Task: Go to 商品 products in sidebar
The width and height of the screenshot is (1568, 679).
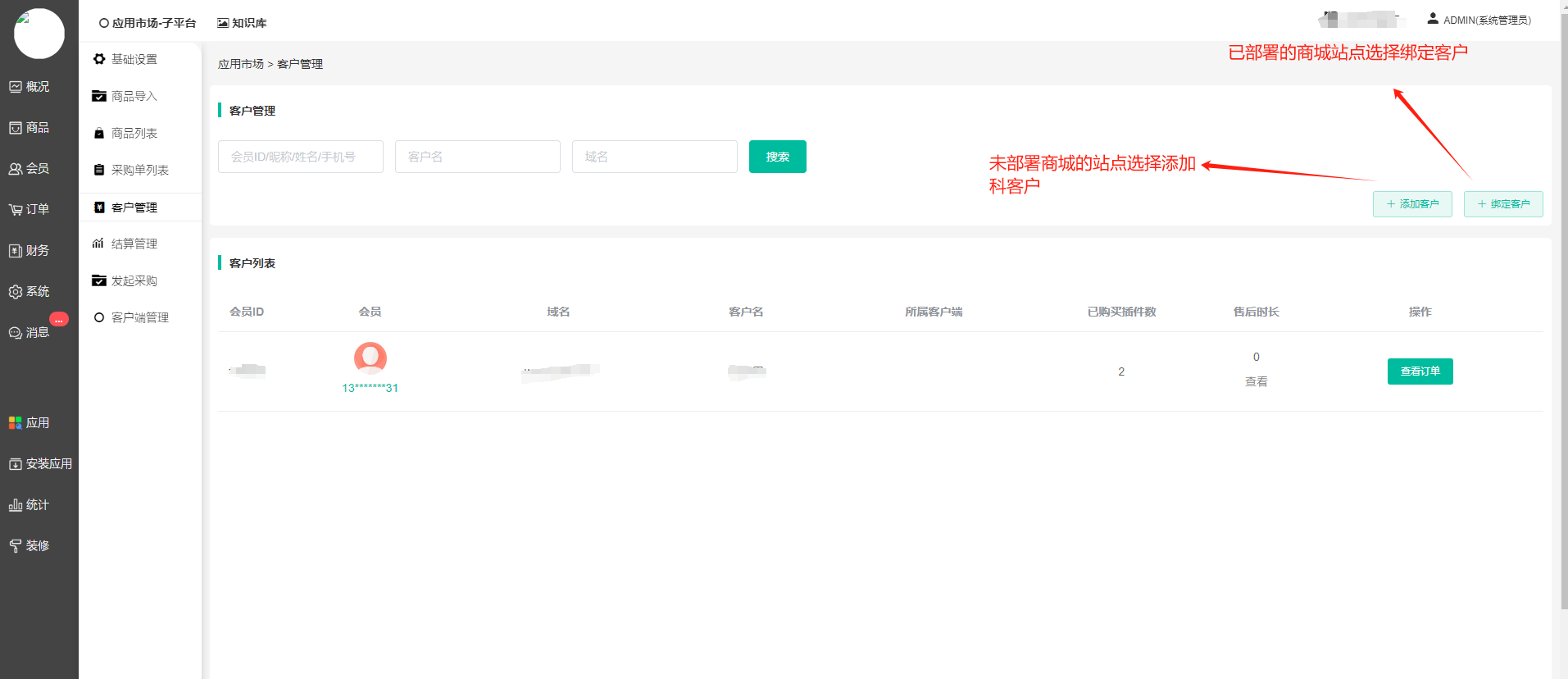Action: coord(30,128)
